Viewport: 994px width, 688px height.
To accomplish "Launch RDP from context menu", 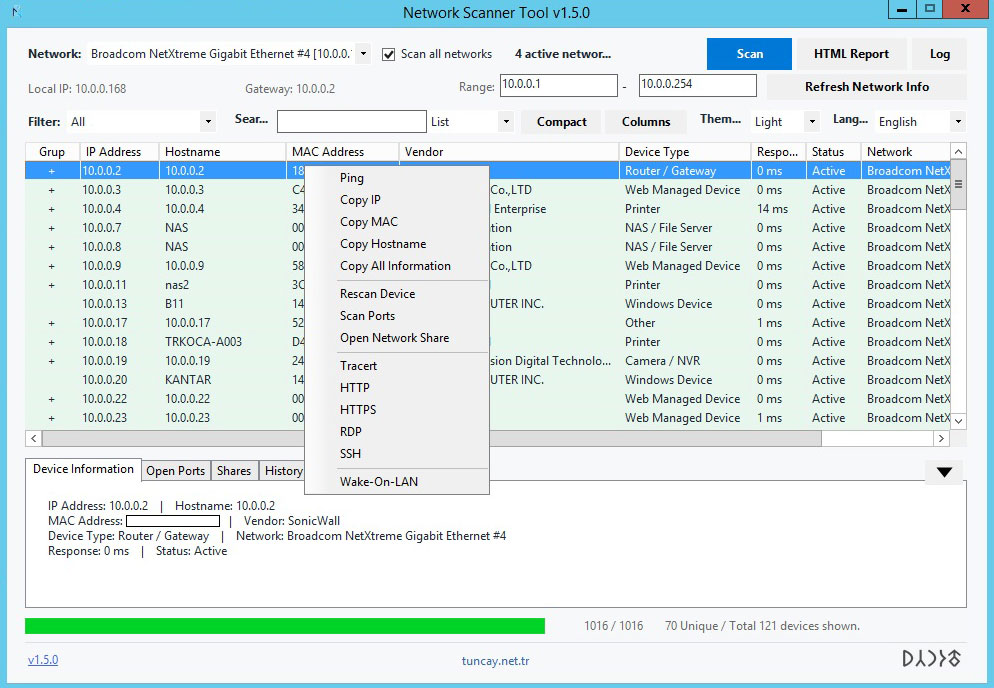I will click(x=397, y=432).
